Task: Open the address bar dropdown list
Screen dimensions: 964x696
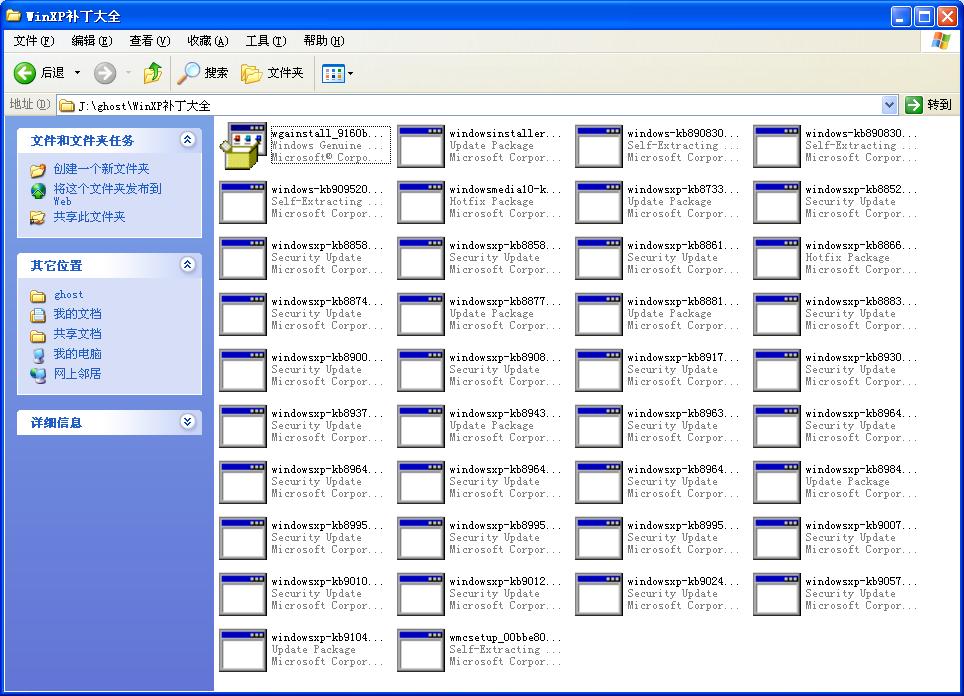Action: click(x=889, y=105)
